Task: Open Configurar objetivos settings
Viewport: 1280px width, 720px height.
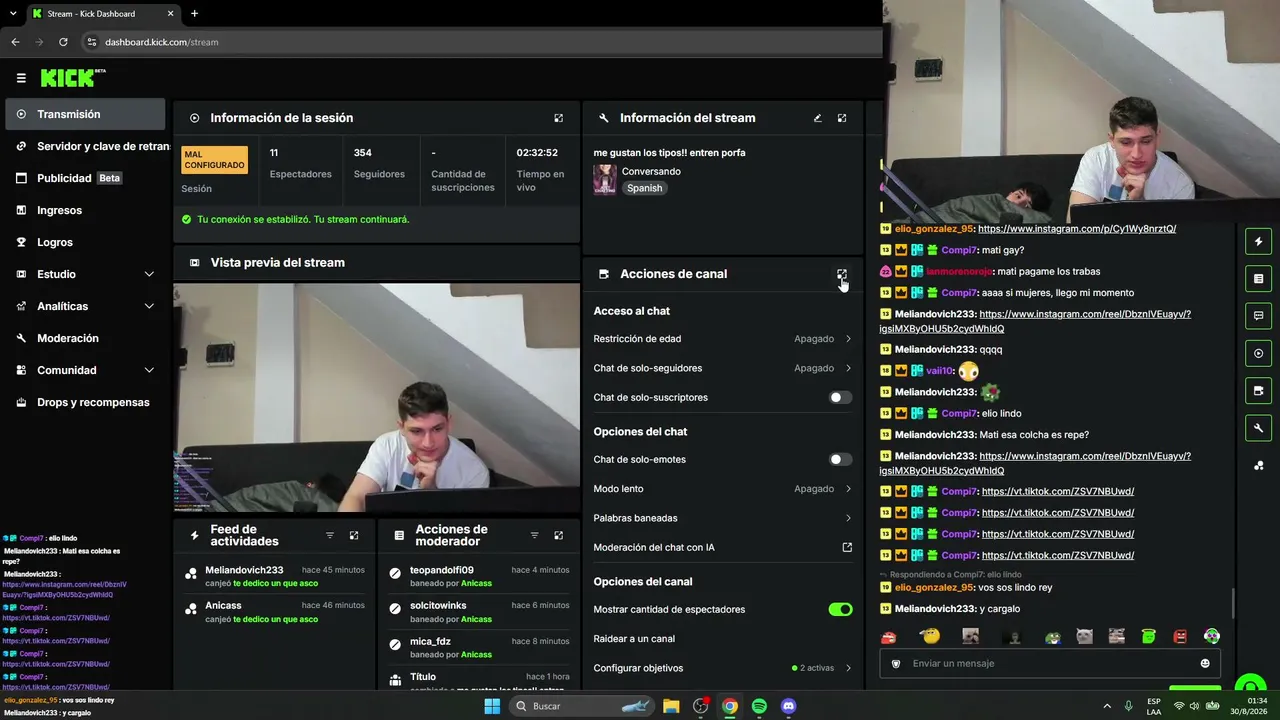Action: [723, 668]
